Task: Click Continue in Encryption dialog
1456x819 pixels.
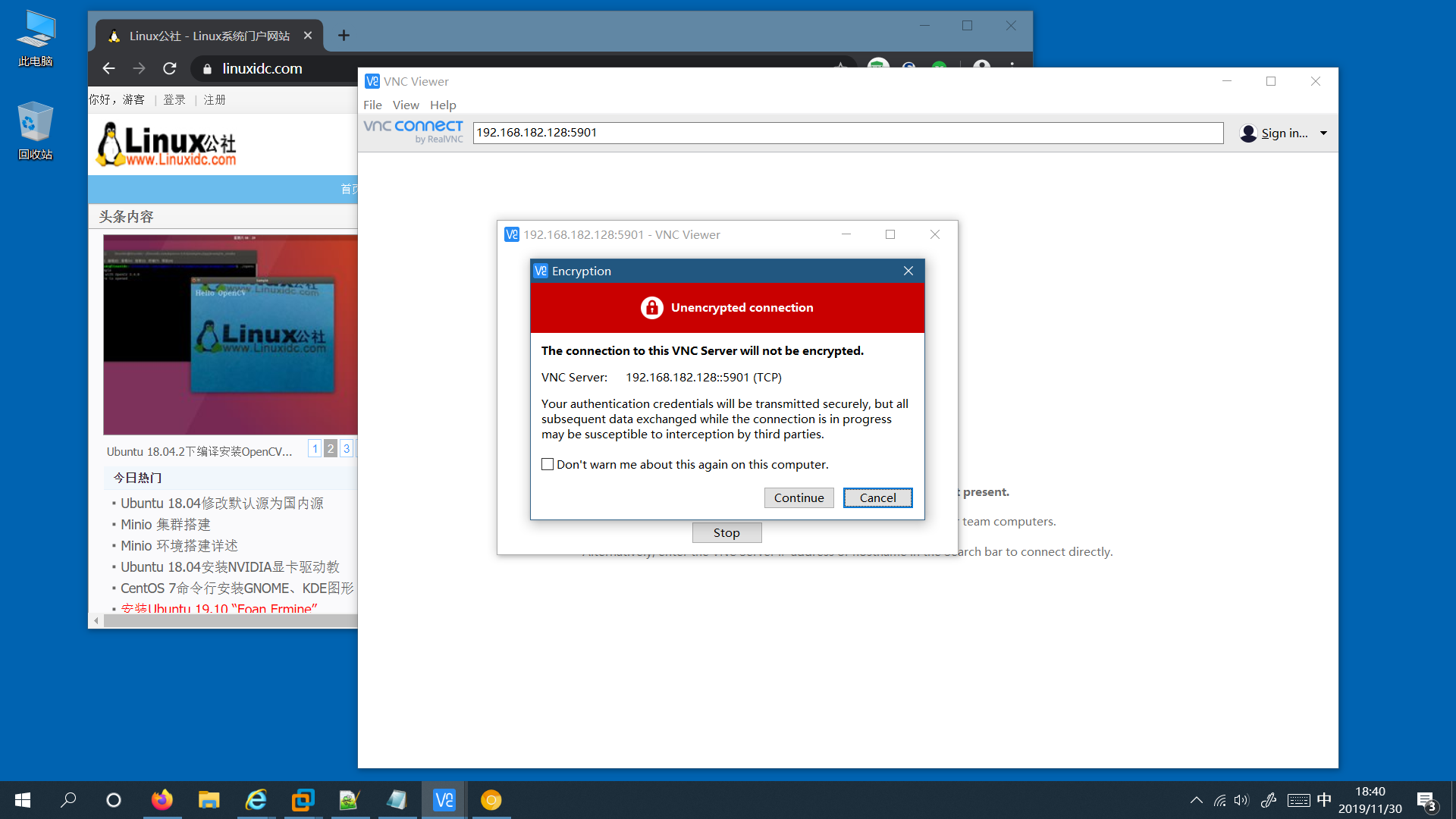Action: coord(799,497)
